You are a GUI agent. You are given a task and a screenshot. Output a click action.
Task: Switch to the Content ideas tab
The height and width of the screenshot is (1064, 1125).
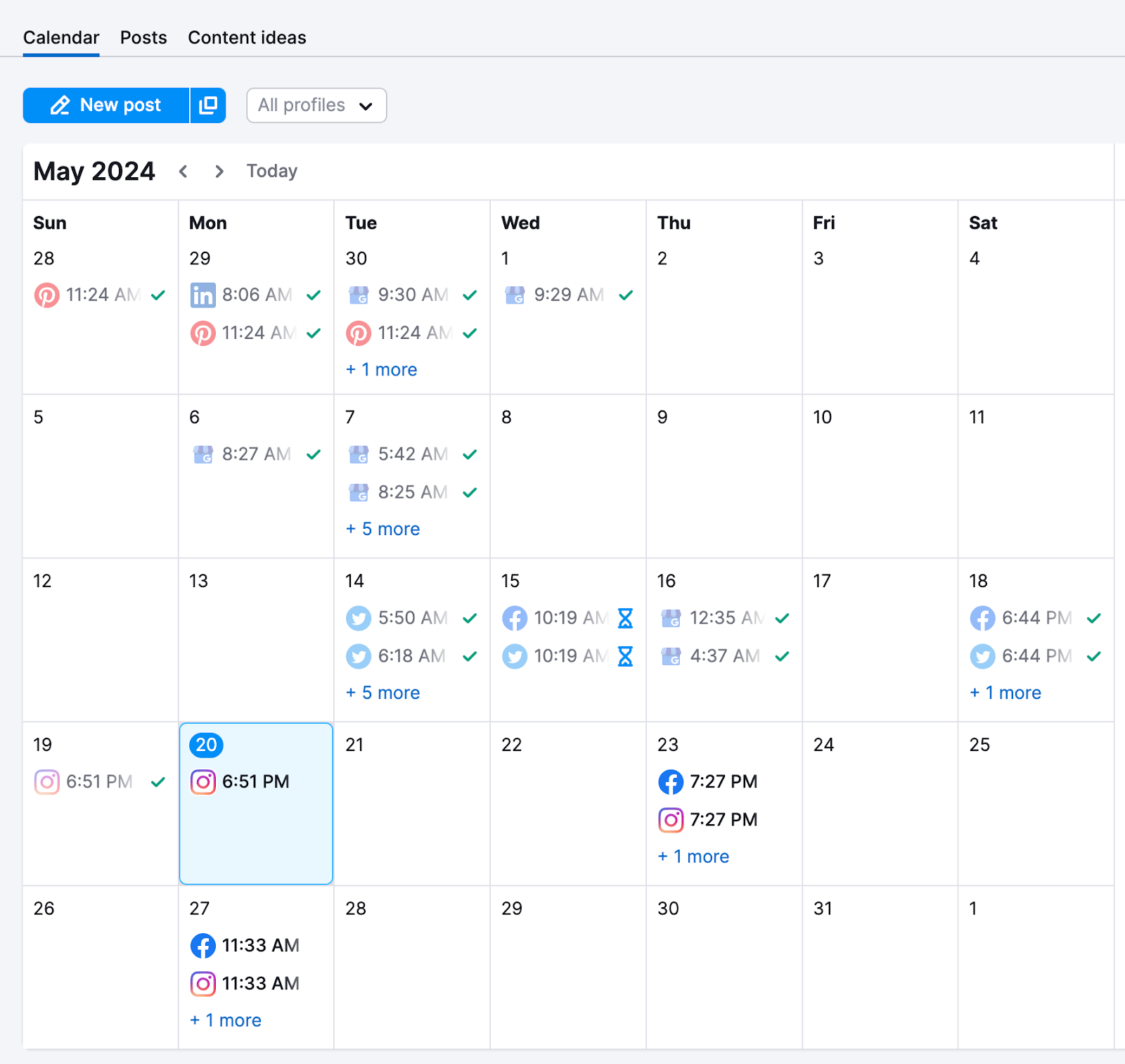(x=247, y=37)
